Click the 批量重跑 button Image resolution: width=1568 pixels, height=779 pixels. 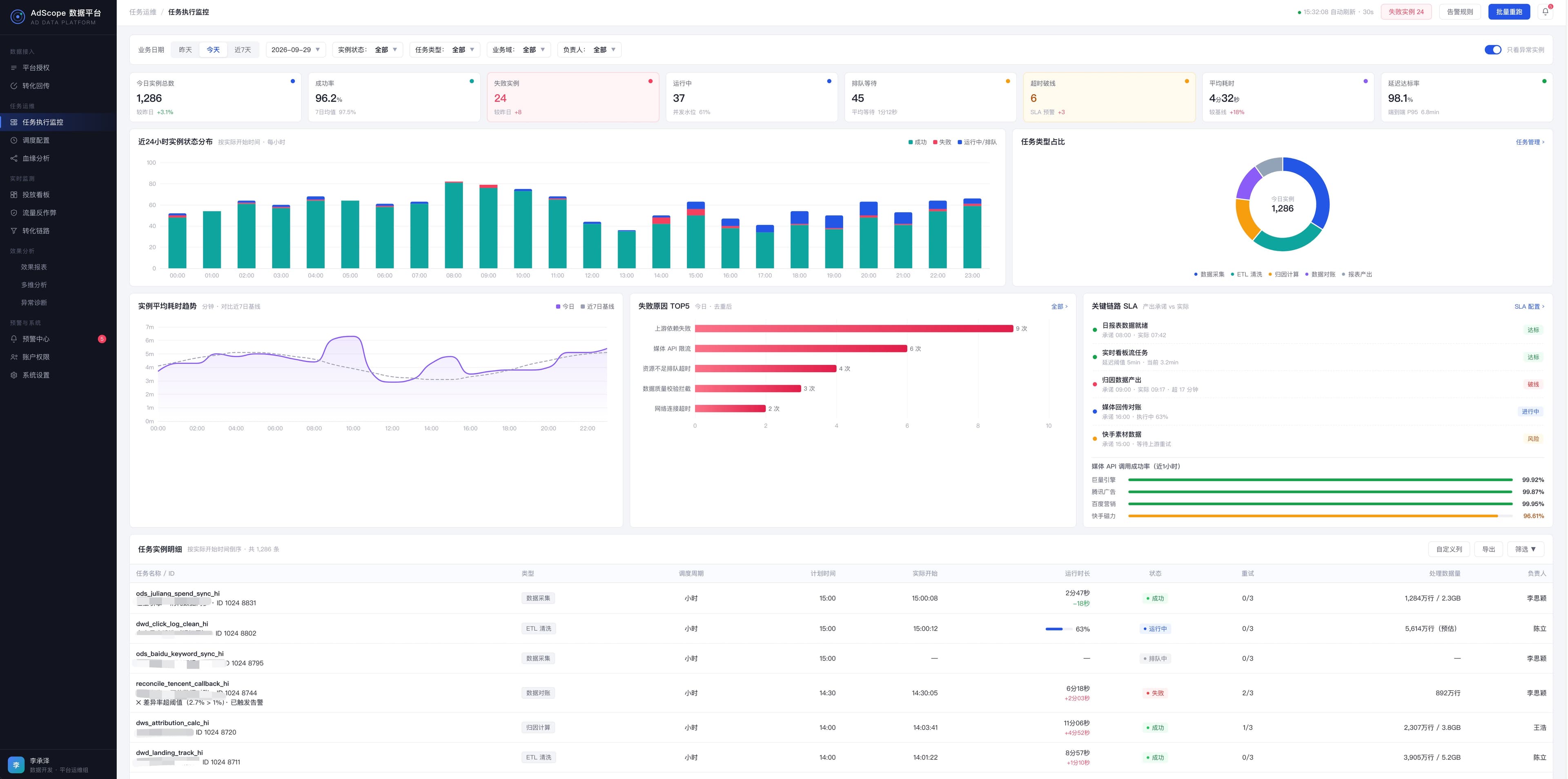(1508, 11)
